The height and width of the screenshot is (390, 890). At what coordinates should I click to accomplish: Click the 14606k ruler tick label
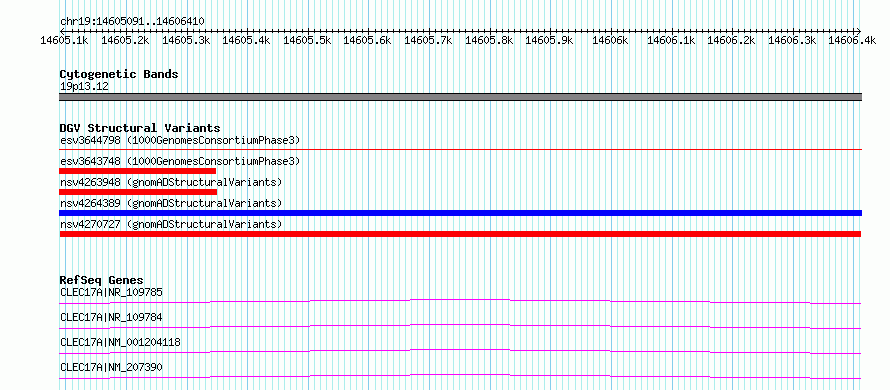(x=610, y=40)
